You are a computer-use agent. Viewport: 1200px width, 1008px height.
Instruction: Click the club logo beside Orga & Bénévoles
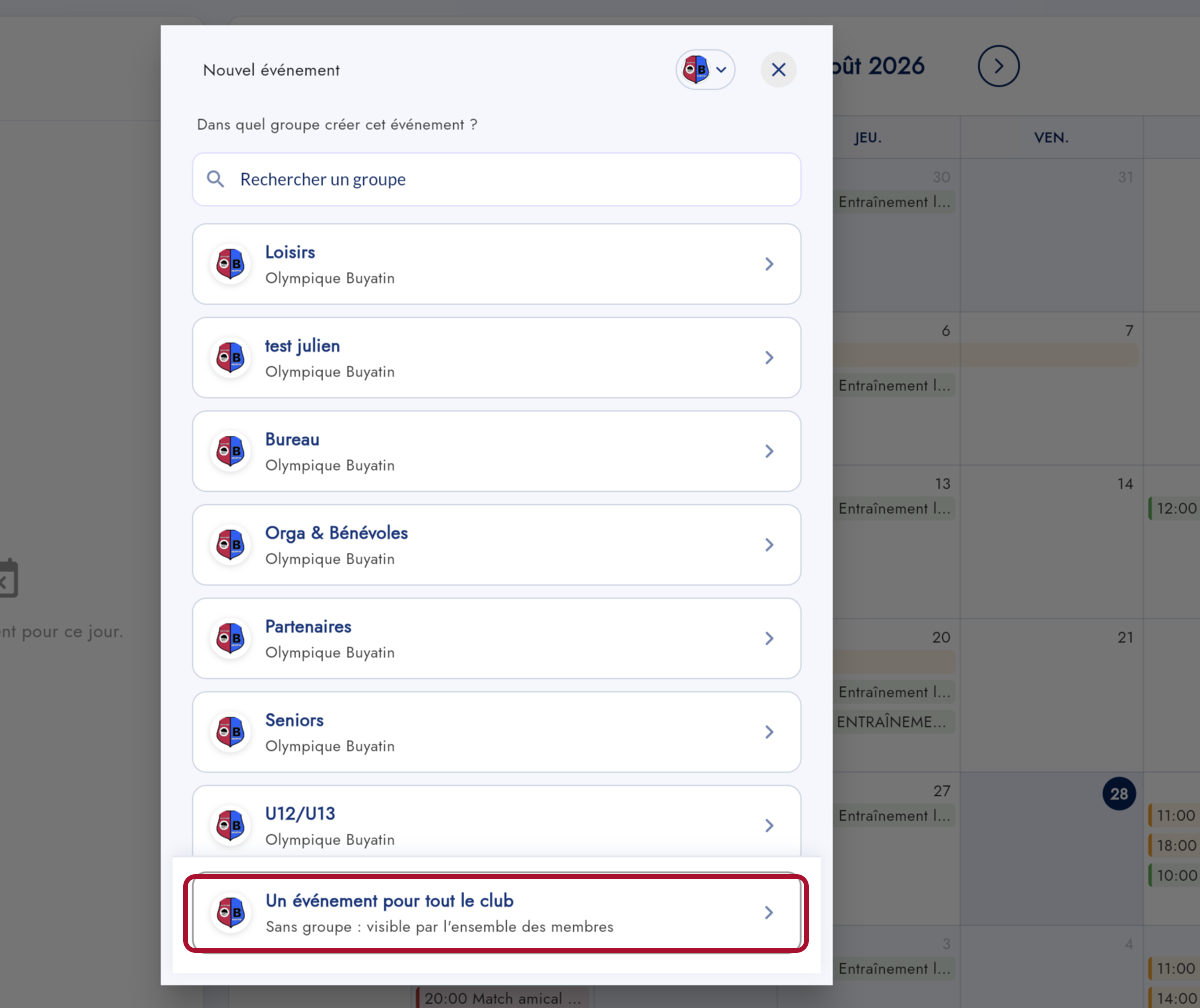(x=231, y=545)
